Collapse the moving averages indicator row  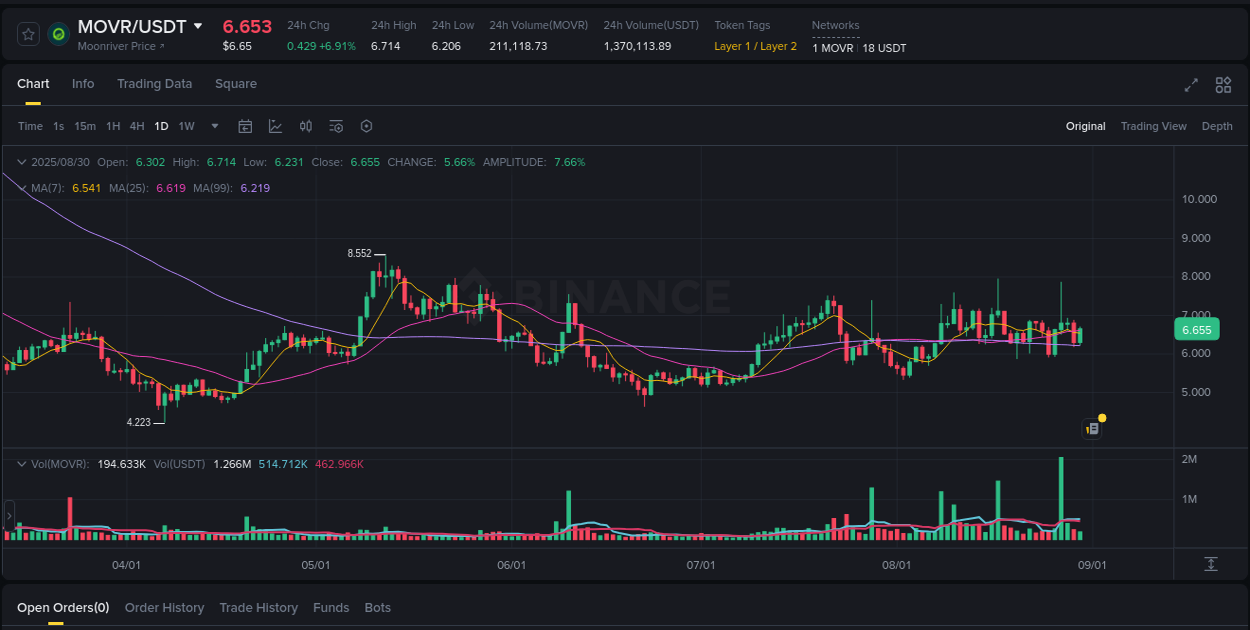tap(20, 187)
